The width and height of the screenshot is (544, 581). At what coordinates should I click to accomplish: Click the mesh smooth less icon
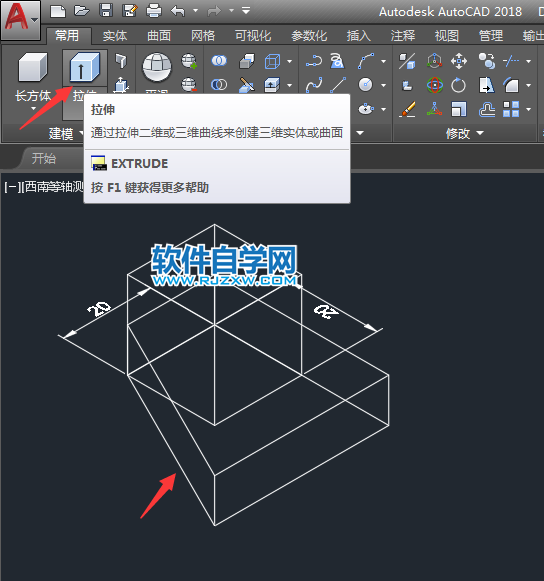click(x=189, y=85)
